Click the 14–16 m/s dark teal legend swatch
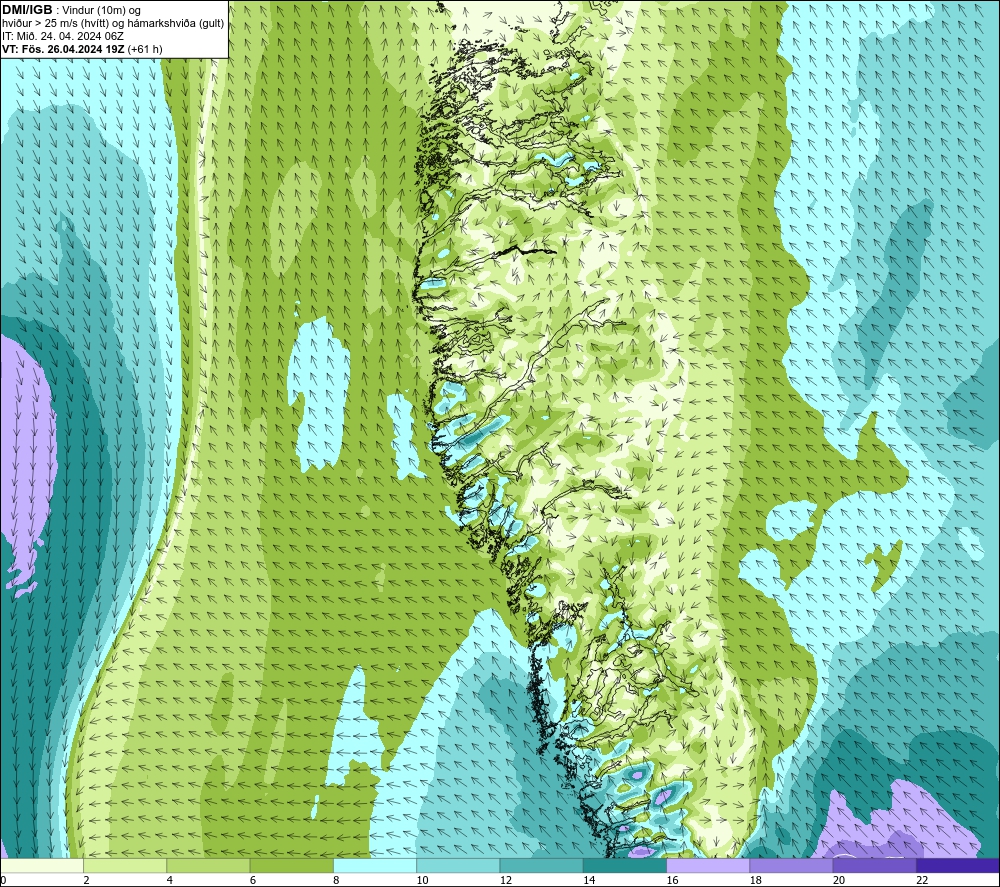Screen dimensions: 1000x887 click(x=624, y=865)
